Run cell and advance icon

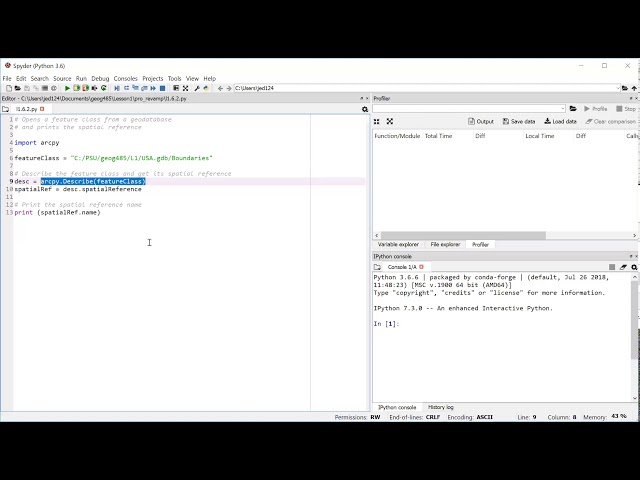click(x=85, y=88)
